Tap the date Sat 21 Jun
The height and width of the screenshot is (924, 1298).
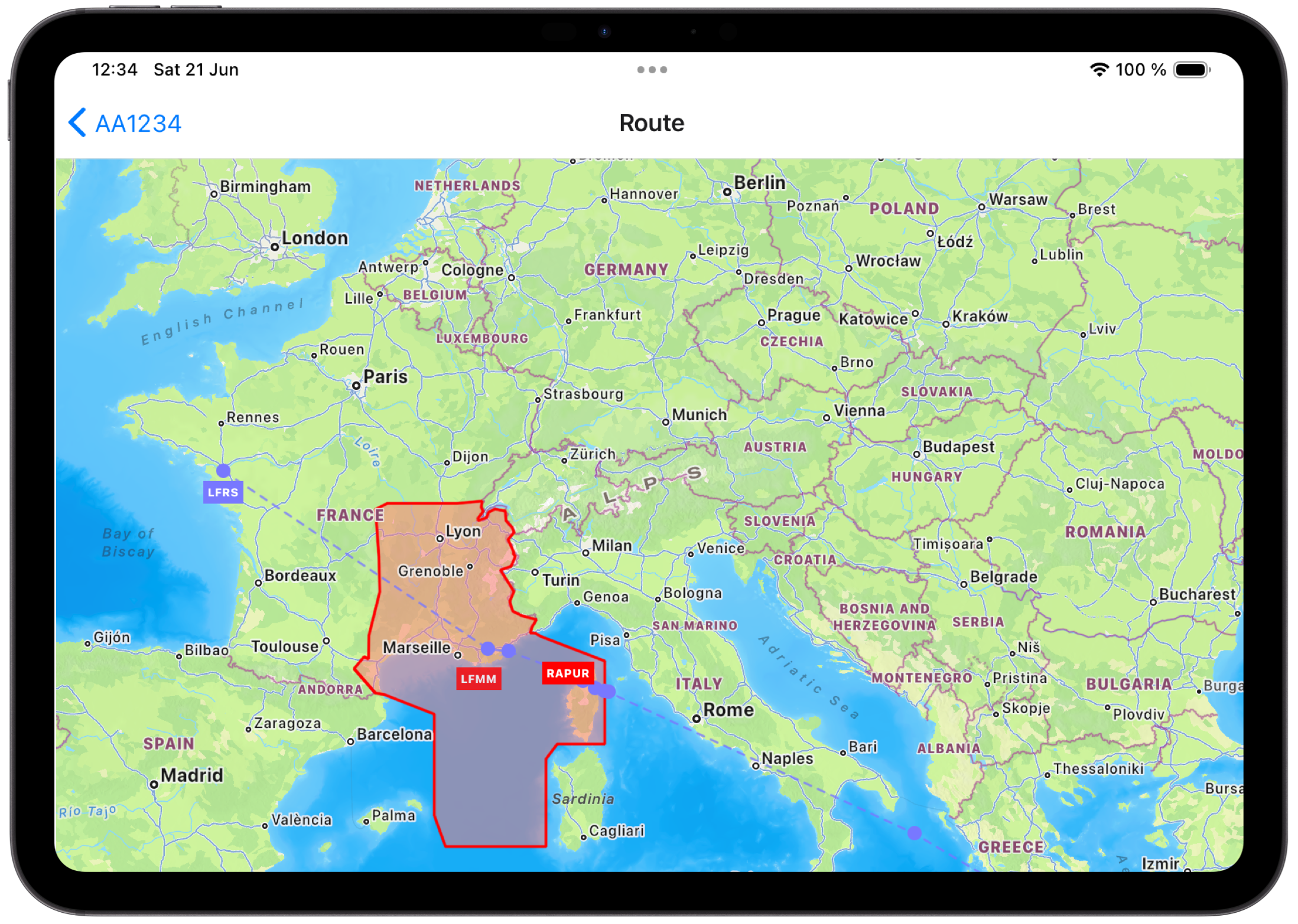(x=196, y=69)
